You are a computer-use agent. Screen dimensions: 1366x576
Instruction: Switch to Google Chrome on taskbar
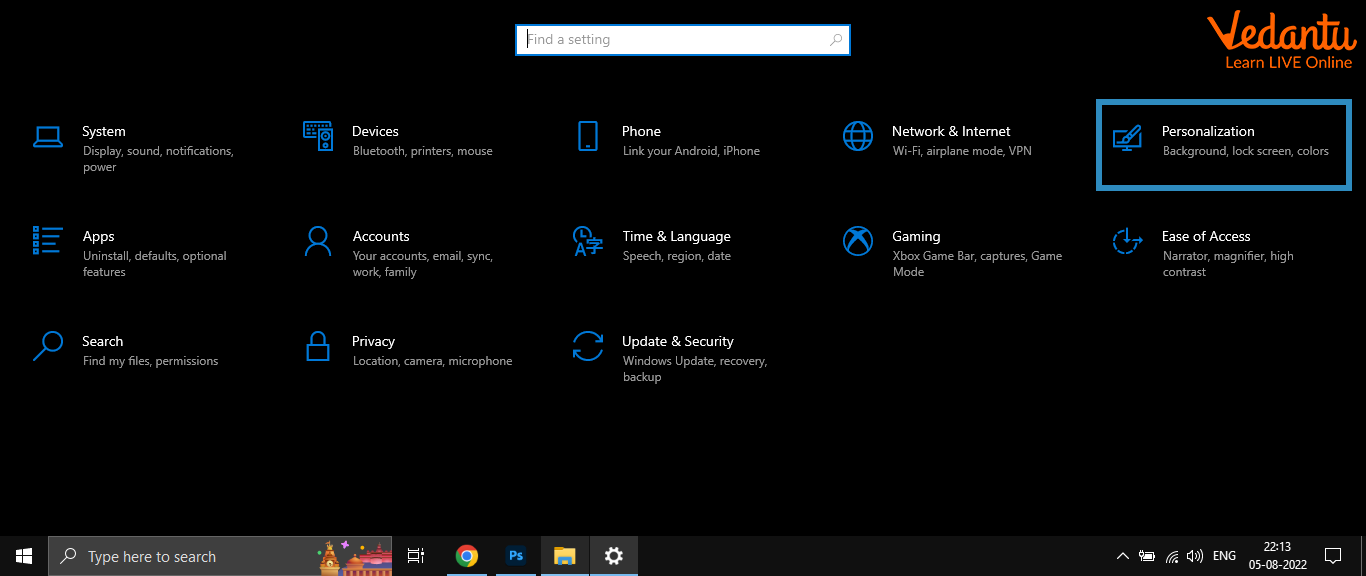coord(466,556)
